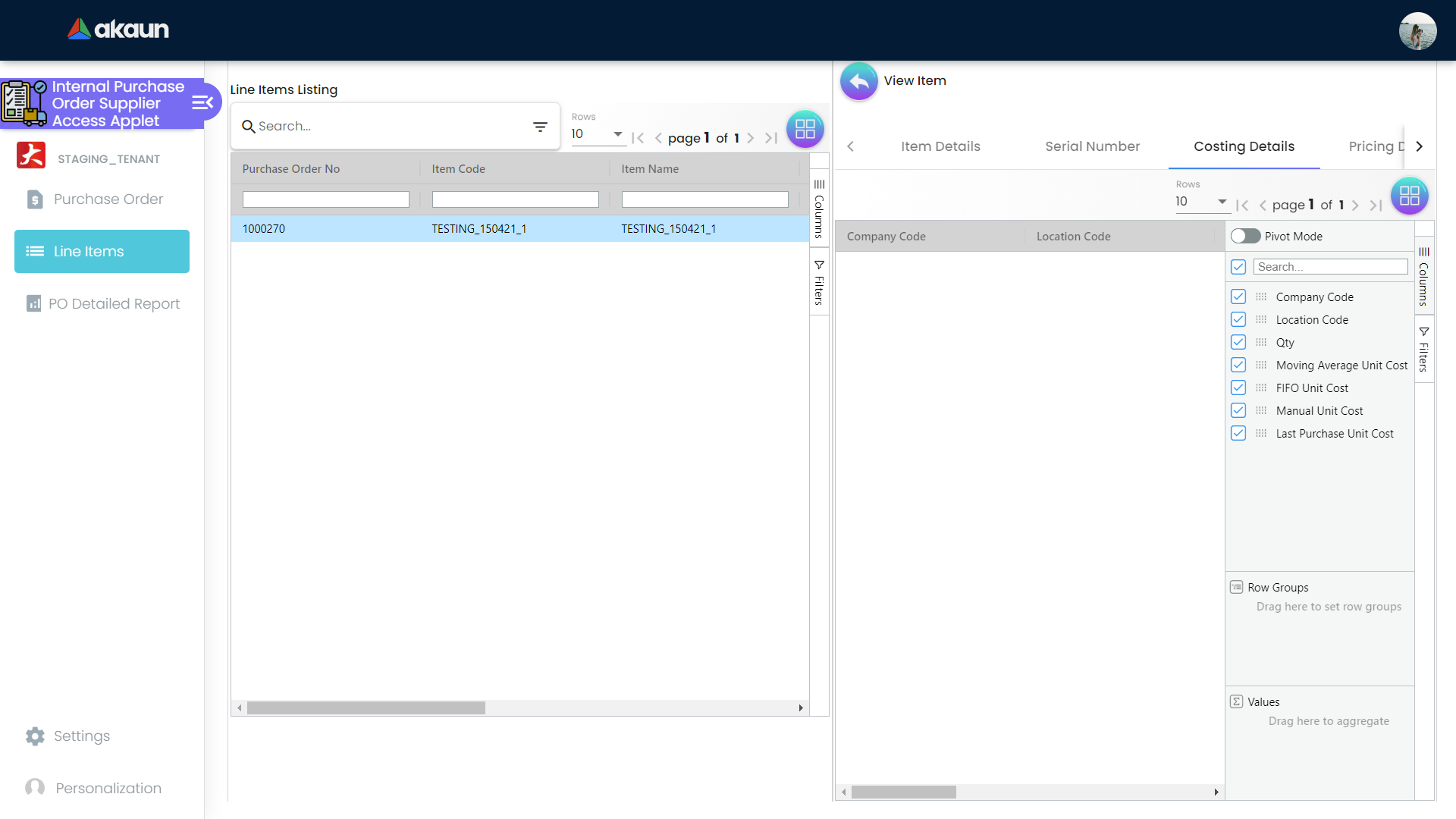Click the line items horizontal scrollbar
The height and width of the screenshot is (819, 1456).
pos(366,708)
